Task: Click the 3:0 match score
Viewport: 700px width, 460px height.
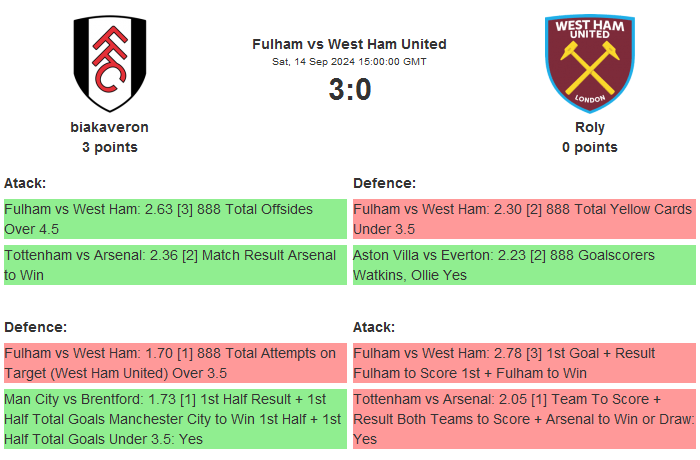Action: (x=349, y=90)
